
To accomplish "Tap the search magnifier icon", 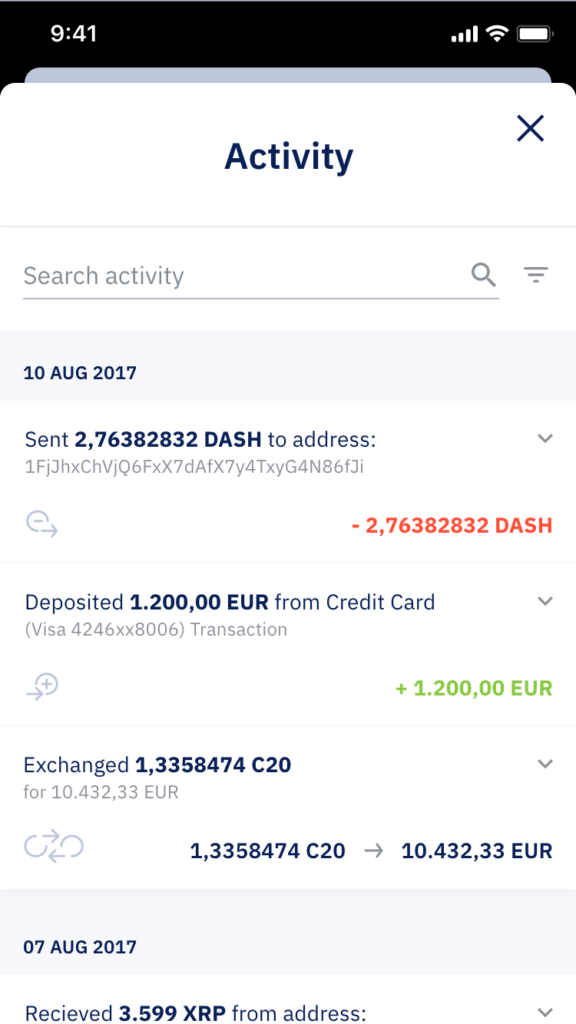I will pos(483,275).
